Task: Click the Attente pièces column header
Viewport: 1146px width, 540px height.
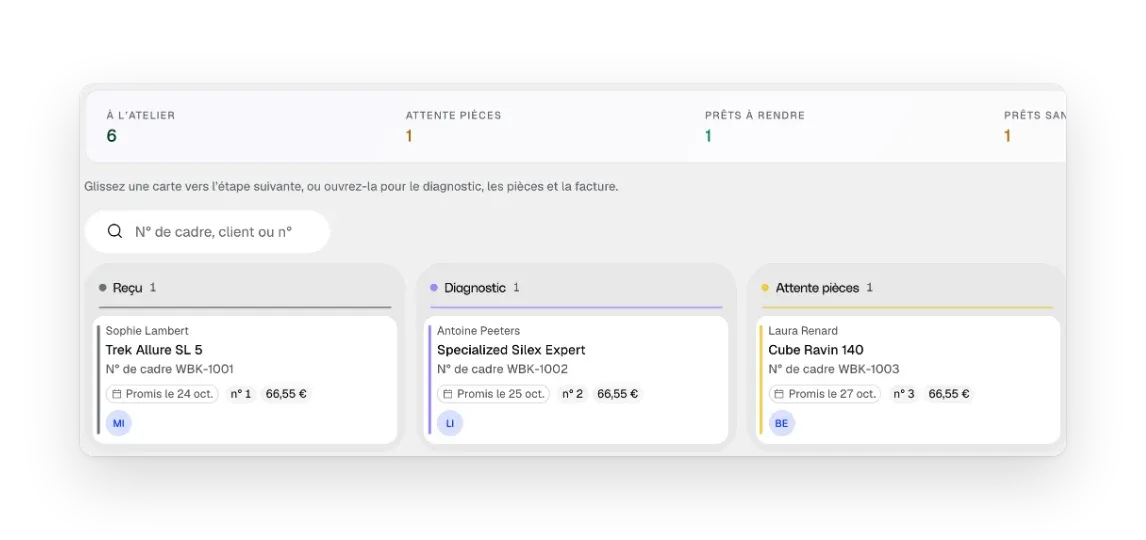Action: 908,288
